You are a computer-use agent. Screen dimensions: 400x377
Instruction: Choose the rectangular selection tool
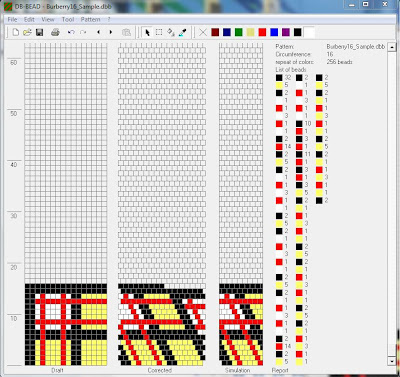pyautogui.click(x=159, y=32)
